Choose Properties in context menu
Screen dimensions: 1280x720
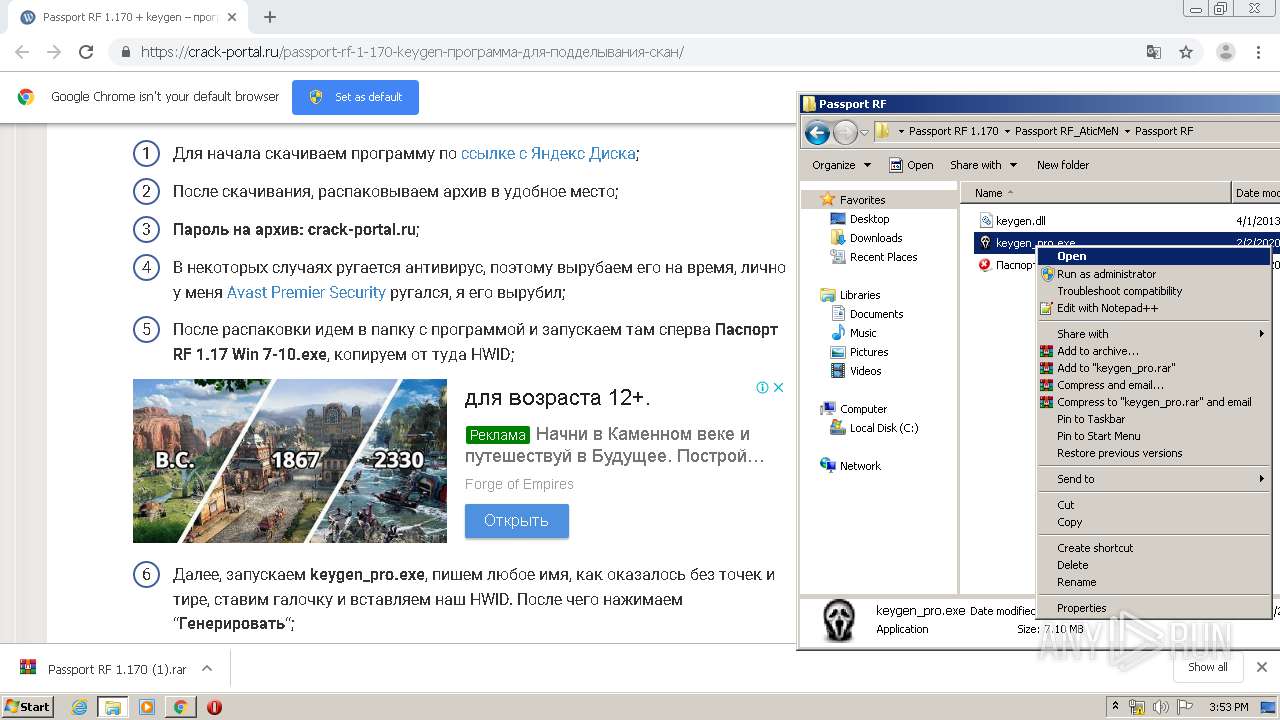click(x=1153, y=608)
